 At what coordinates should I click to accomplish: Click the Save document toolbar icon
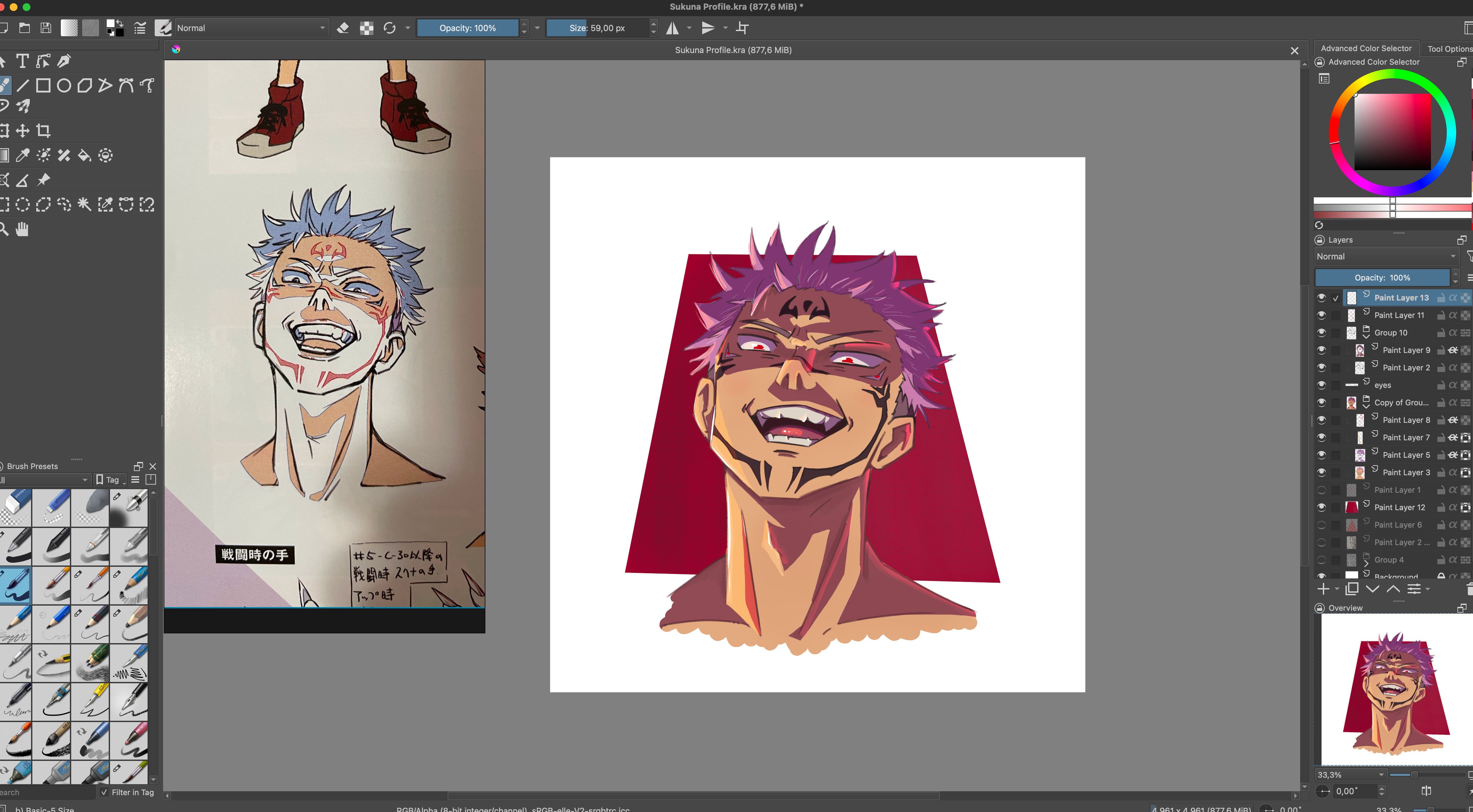coord(46,28)
